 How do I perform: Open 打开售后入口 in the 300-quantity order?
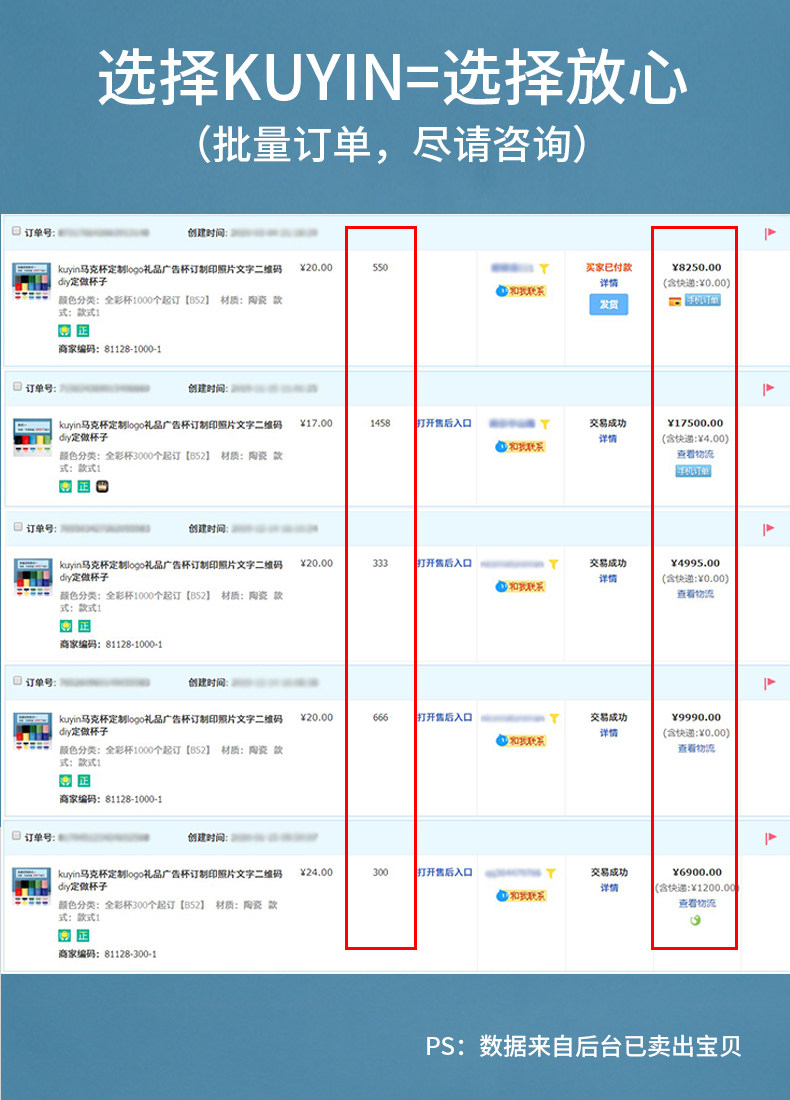tap(444, 873)
